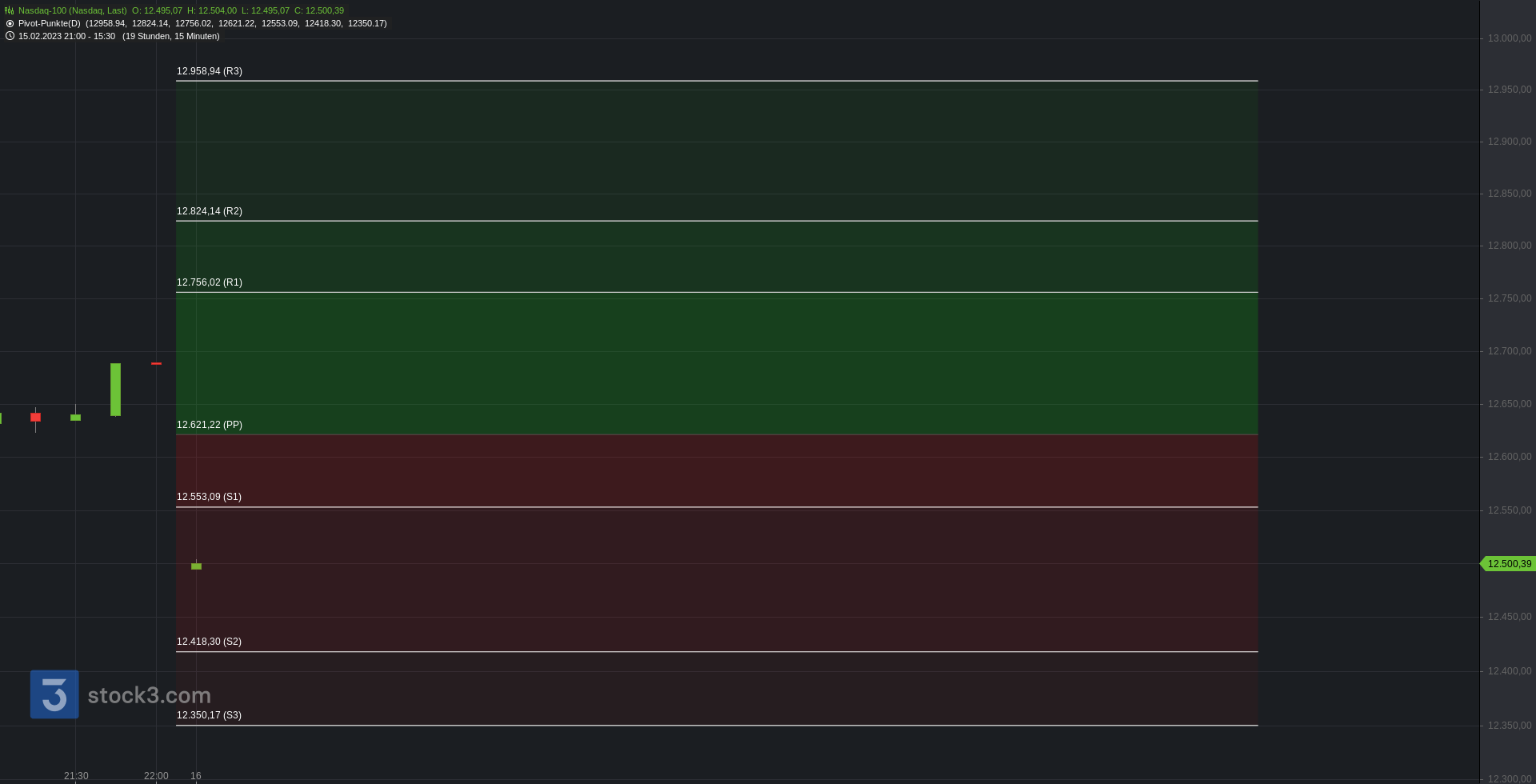The height and width of the screenshot is (784, 1536).
Task: Click the clock icon by date range
Action: coord(10,36)
